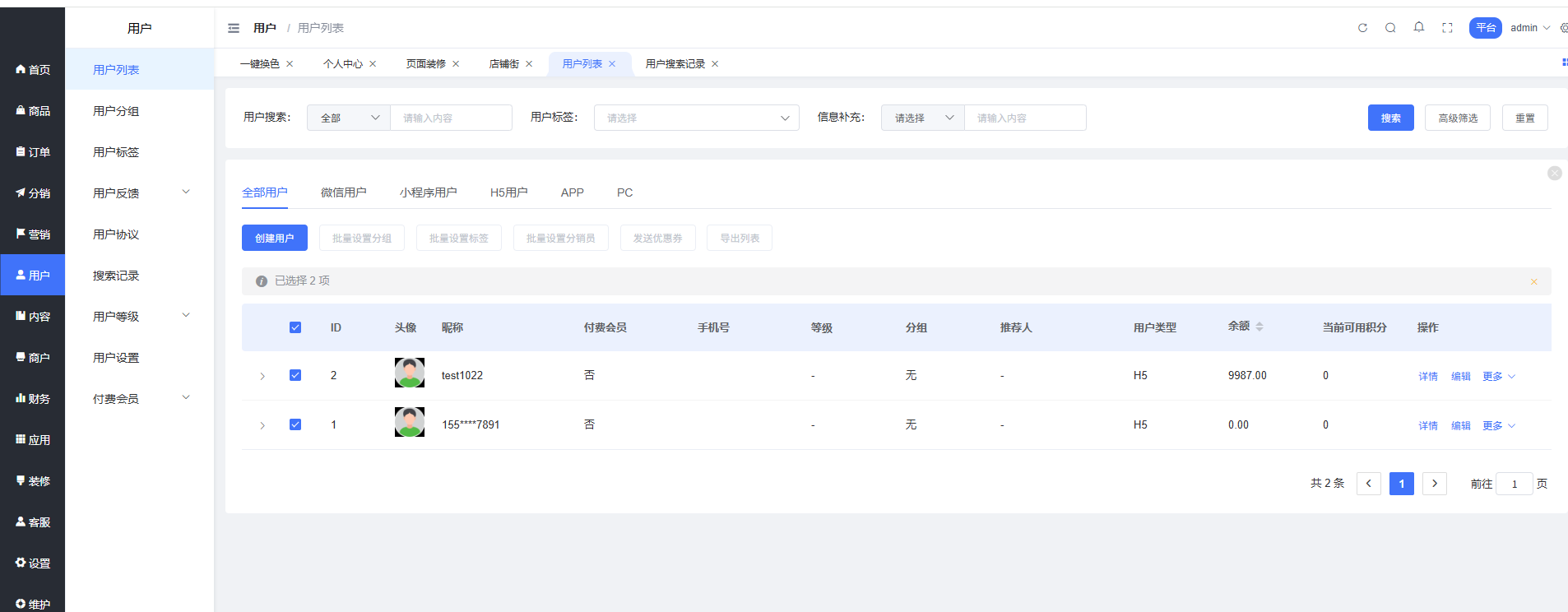Deselect the checkbox for user 155****7891
The height and width of the screenshot is (612, 1568).
pos(295,424)
